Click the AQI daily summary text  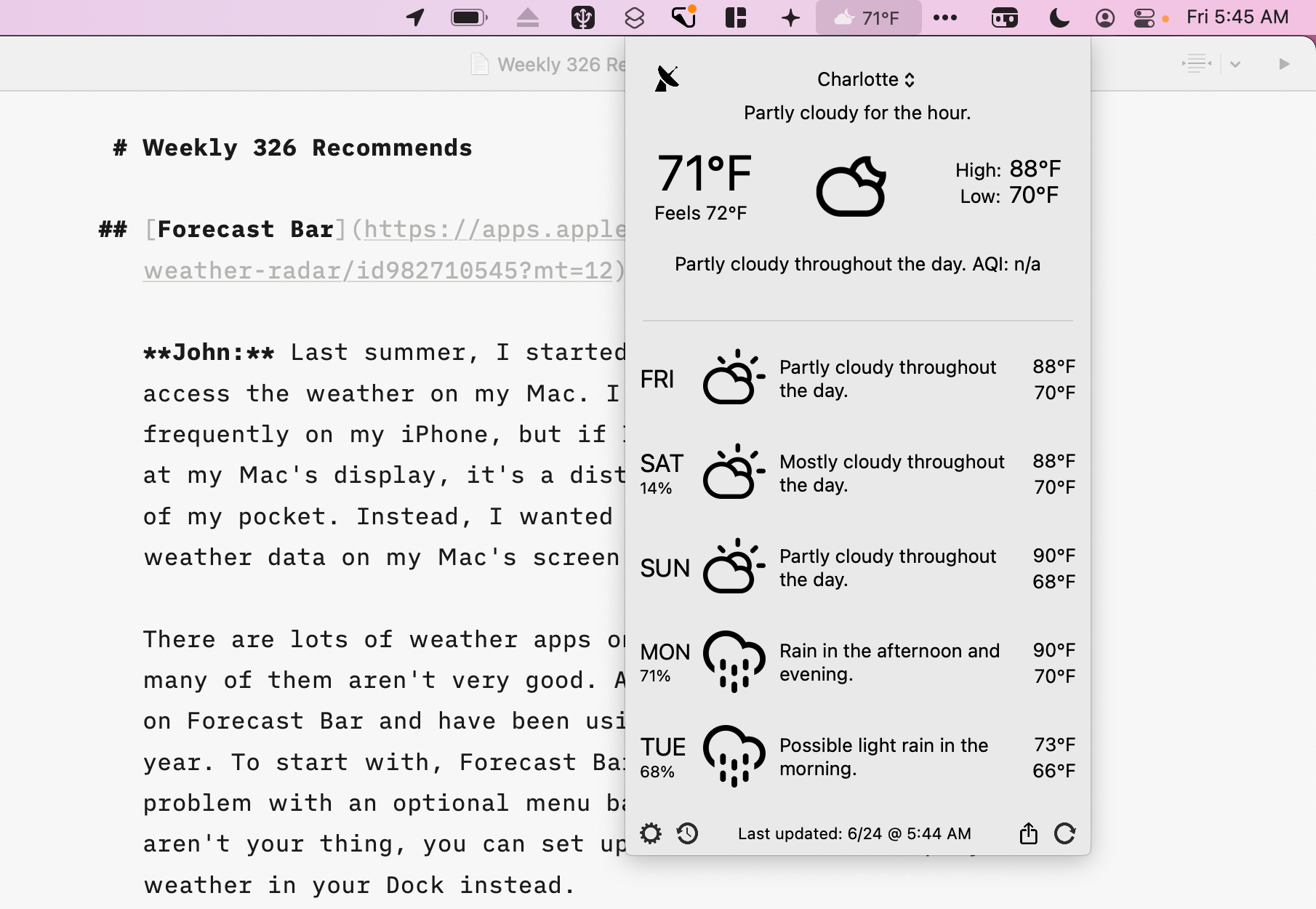857,264
